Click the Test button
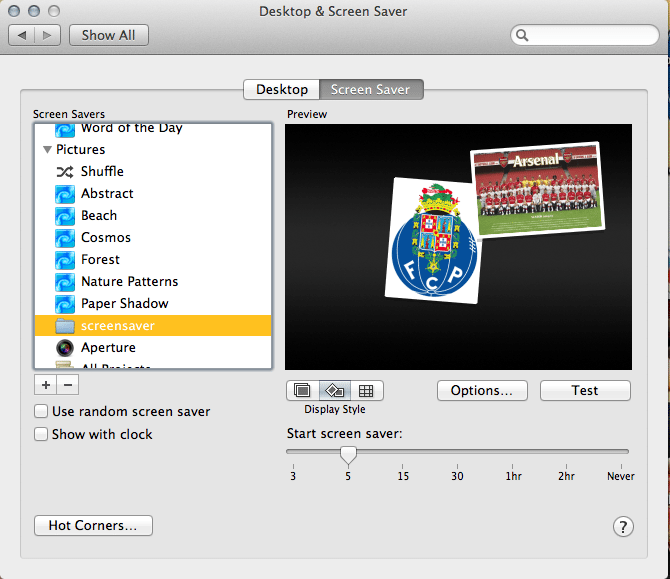The width and height of the screenshot is (670, 579). pos(585,391)
